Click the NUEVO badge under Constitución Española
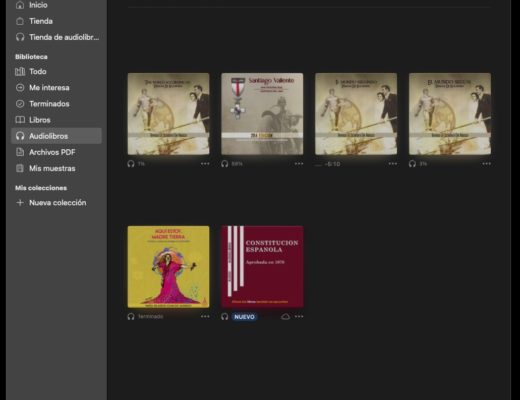The image size is (520, 400). pyautogui.click(x=244, y=317)
